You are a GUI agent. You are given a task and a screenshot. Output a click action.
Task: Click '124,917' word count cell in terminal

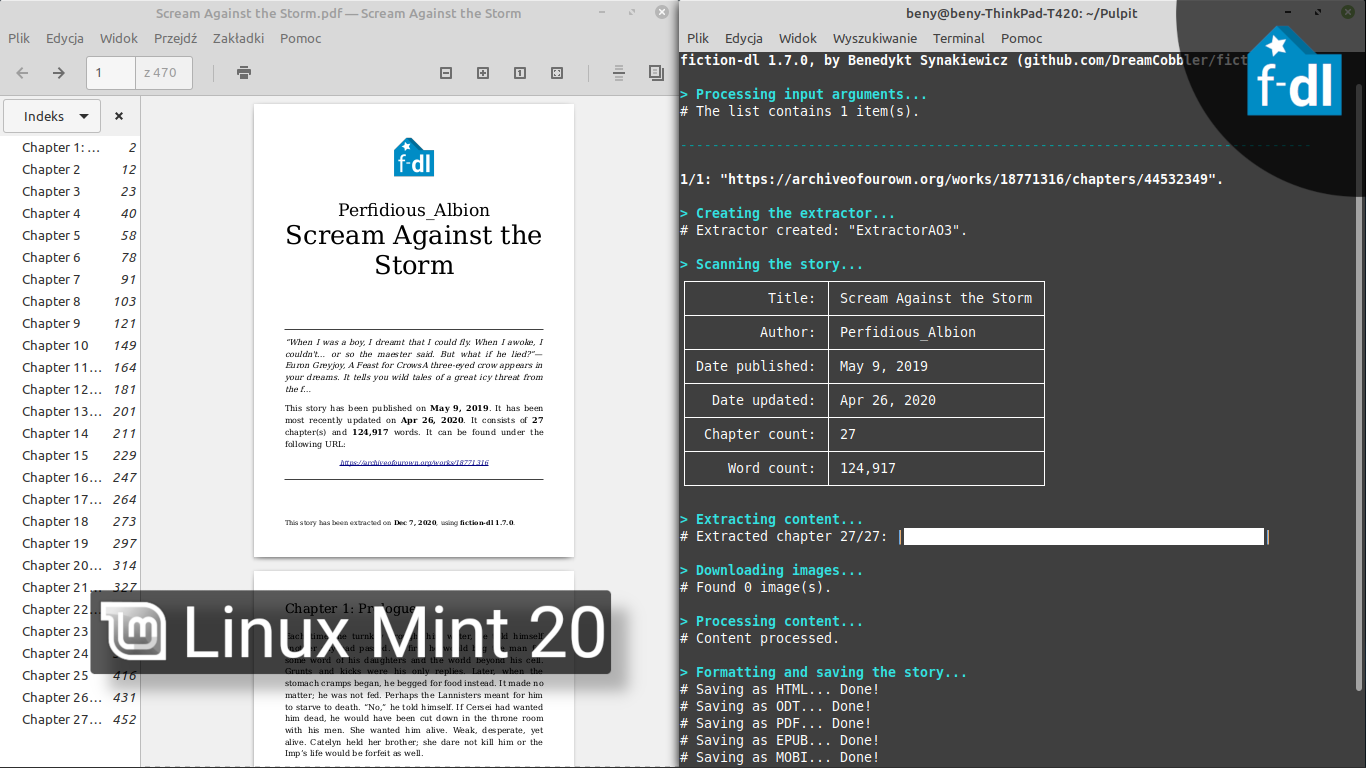click(936, 468)
